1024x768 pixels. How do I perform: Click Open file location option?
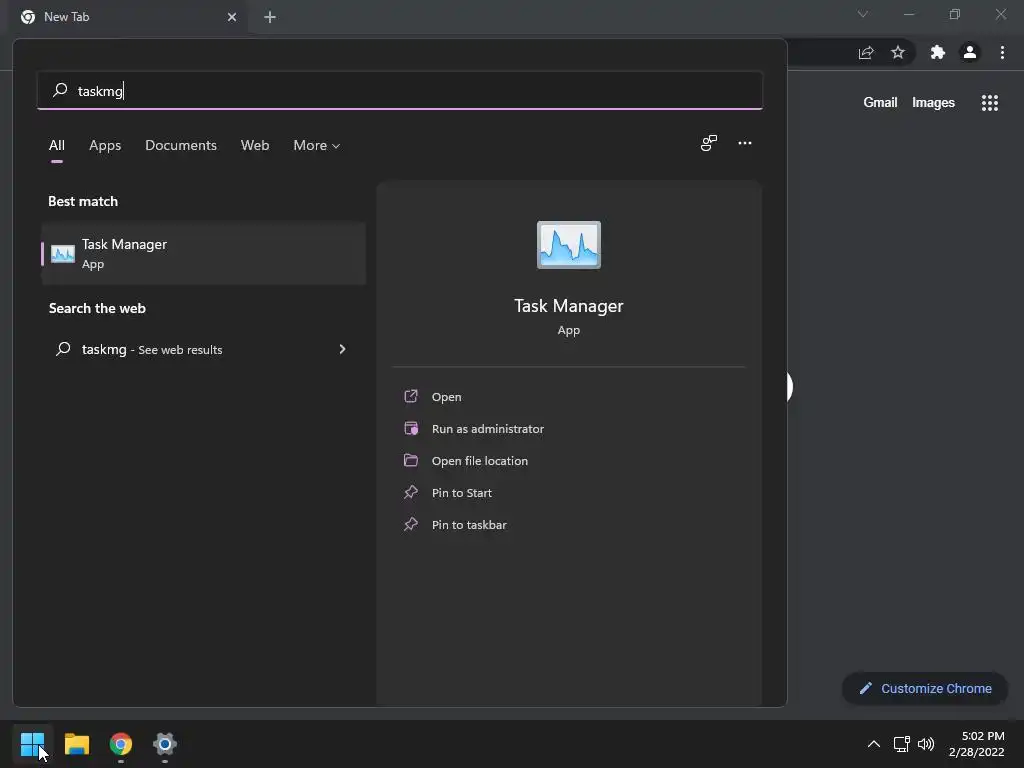coord(479,460)
